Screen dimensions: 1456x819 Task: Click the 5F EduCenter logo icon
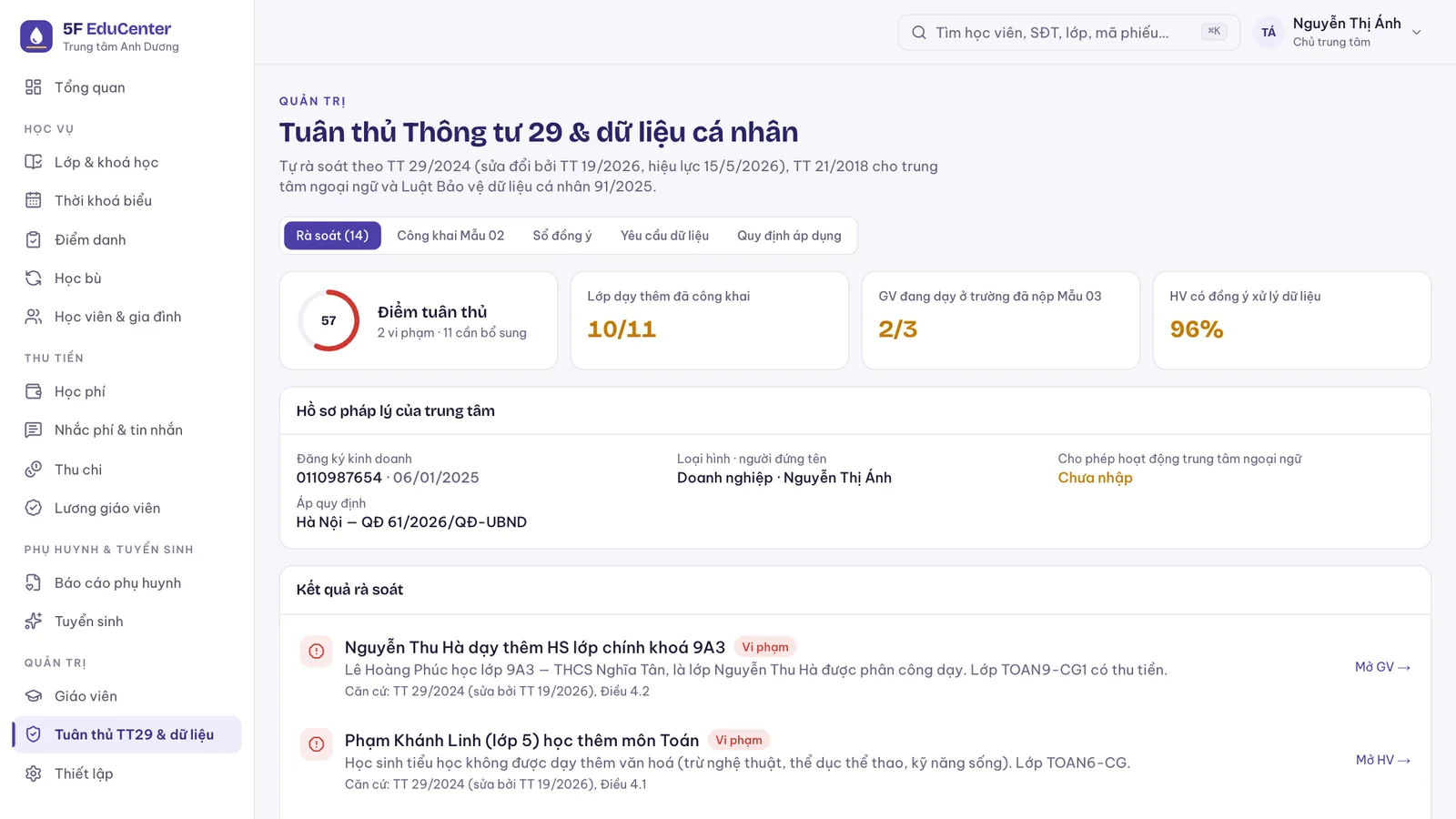36,36
